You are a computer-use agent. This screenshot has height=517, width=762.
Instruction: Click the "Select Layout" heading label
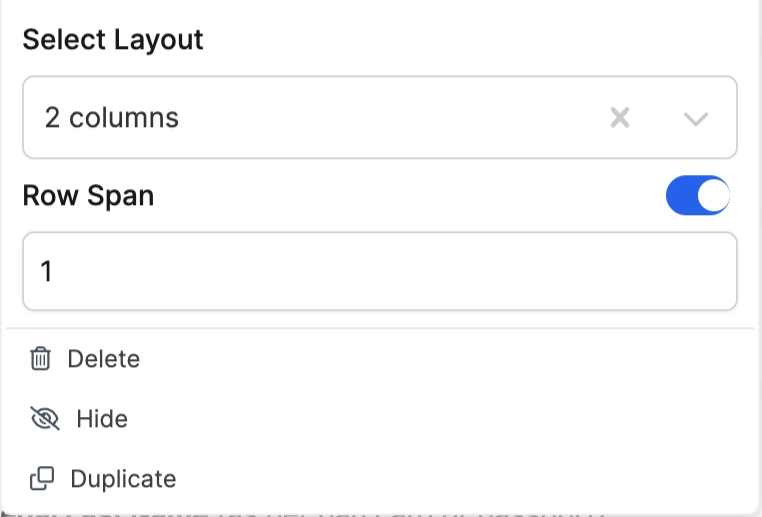tap(113, 40)
